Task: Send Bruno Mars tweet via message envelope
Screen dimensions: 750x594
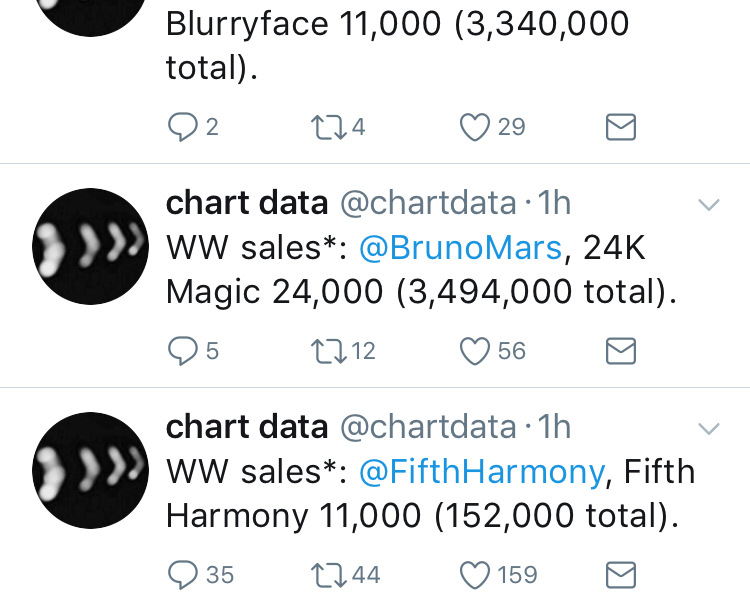Action: pyautogui.click(x=621, y=351)
